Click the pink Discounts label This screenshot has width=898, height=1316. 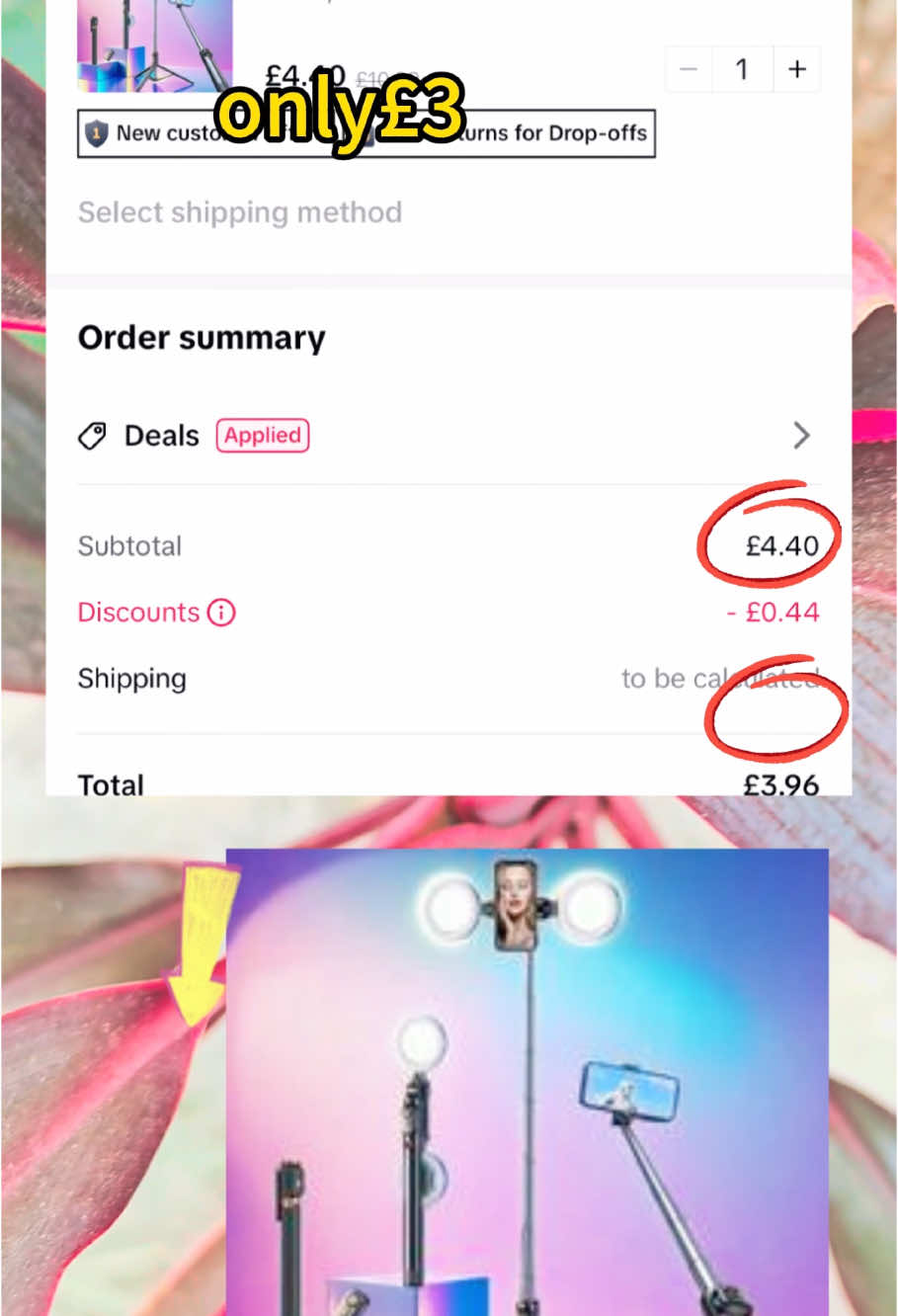click(x=138, y=613)
